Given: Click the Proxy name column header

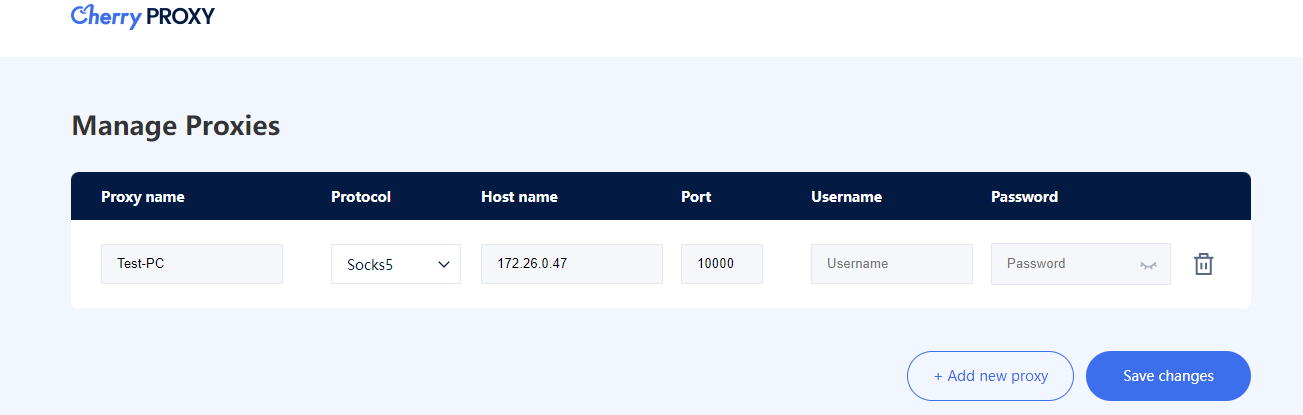Looking at the screenshot, I should coord(143,197).
